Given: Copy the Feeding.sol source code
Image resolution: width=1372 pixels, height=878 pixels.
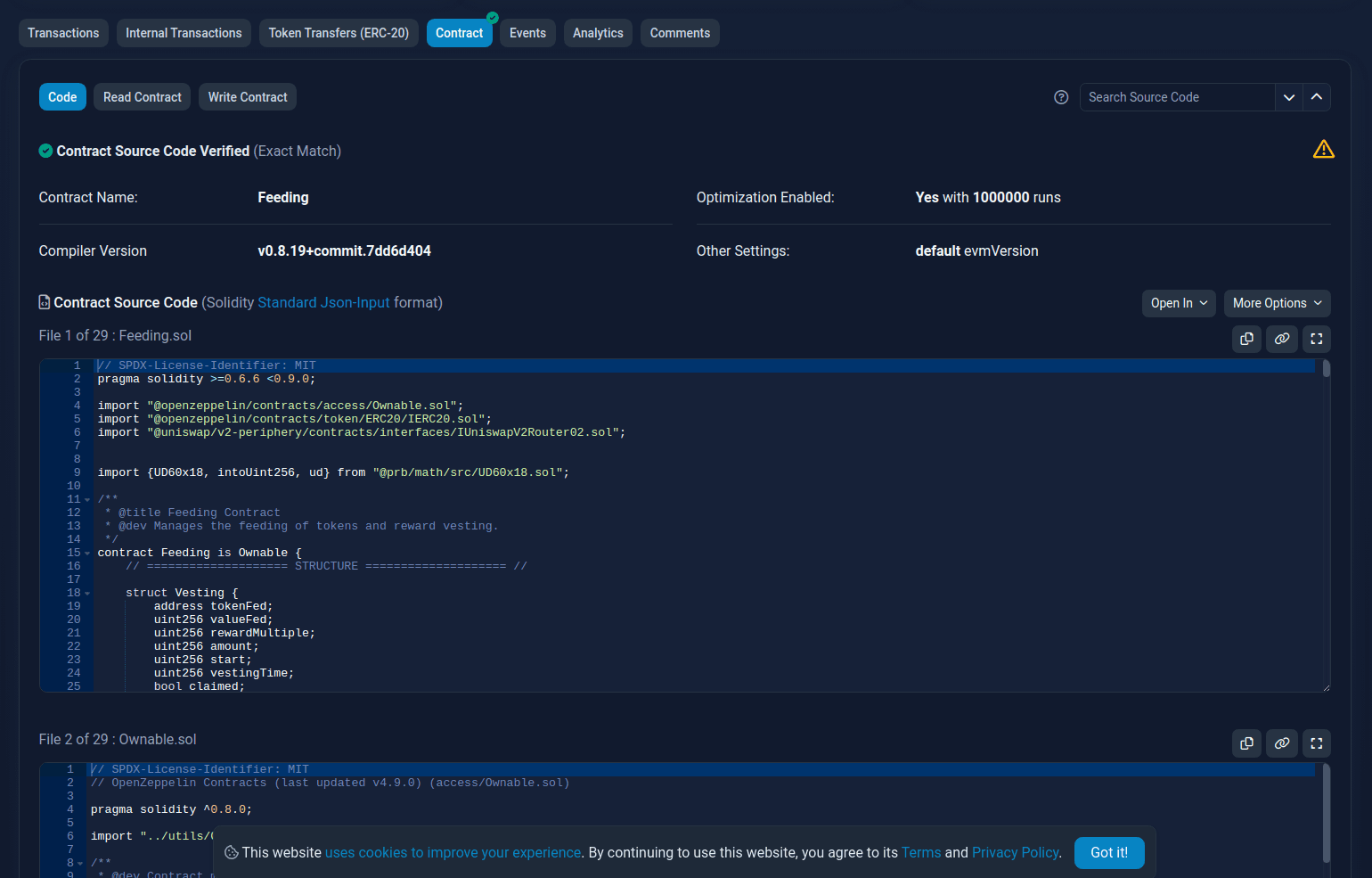Looking at the screenshot, I should click(x=1246, y=339).
